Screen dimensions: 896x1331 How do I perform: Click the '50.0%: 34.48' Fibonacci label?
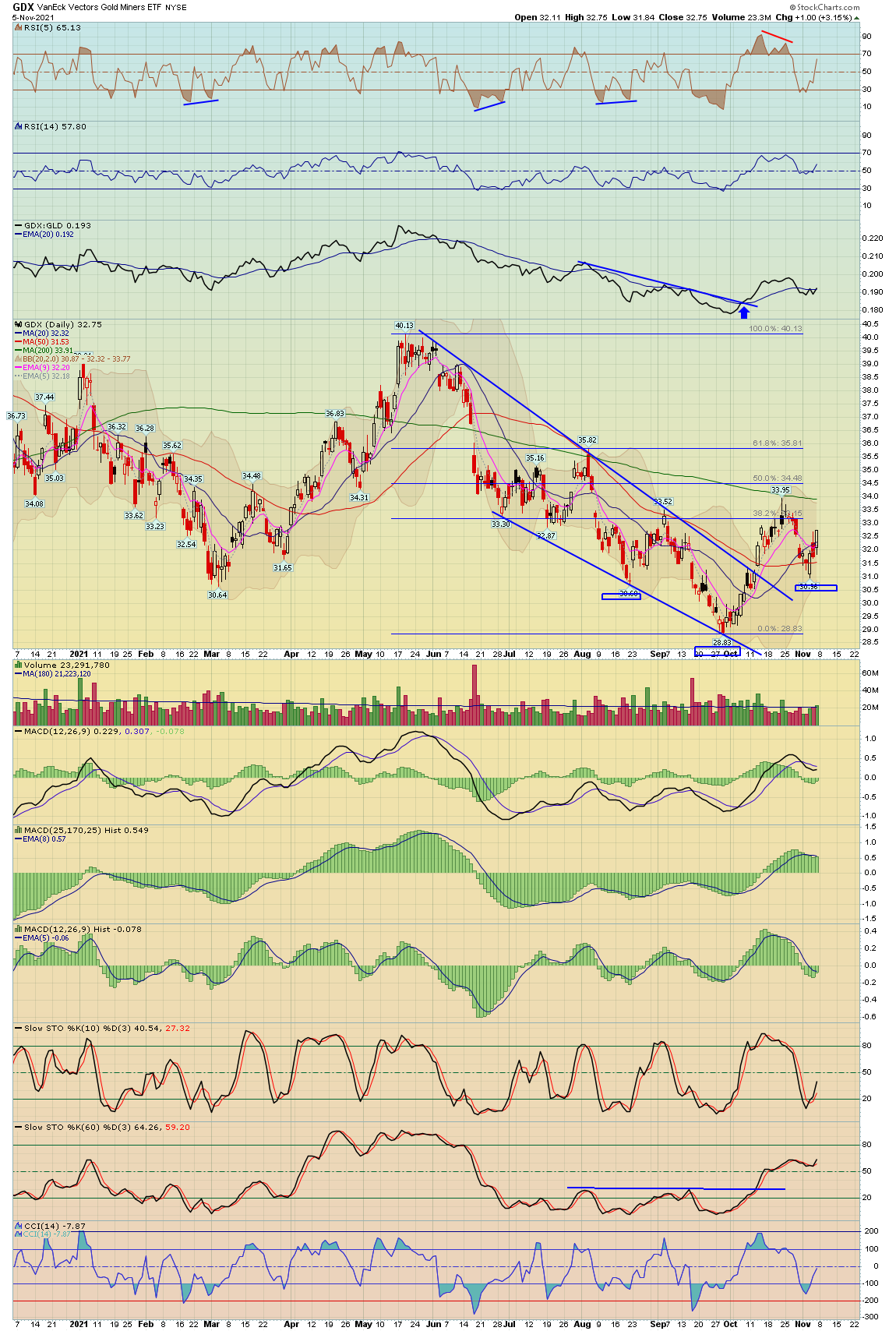point(778,478)
